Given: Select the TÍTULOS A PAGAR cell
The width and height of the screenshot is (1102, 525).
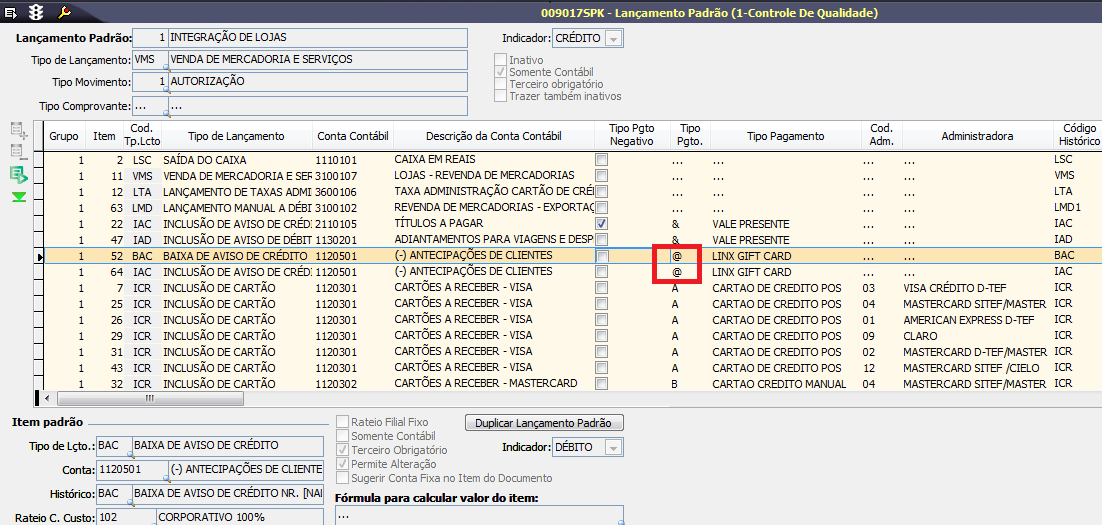Looking at the screenshot, I should pyautogui.click(x=493, y=224).
